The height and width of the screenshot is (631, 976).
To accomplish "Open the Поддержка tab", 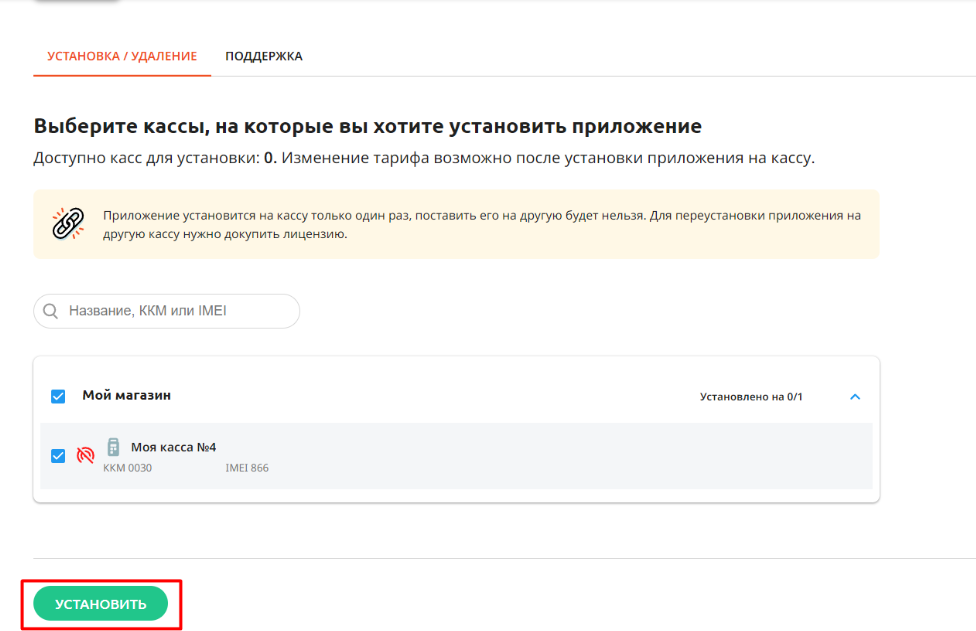I will [x=263, y=56].
